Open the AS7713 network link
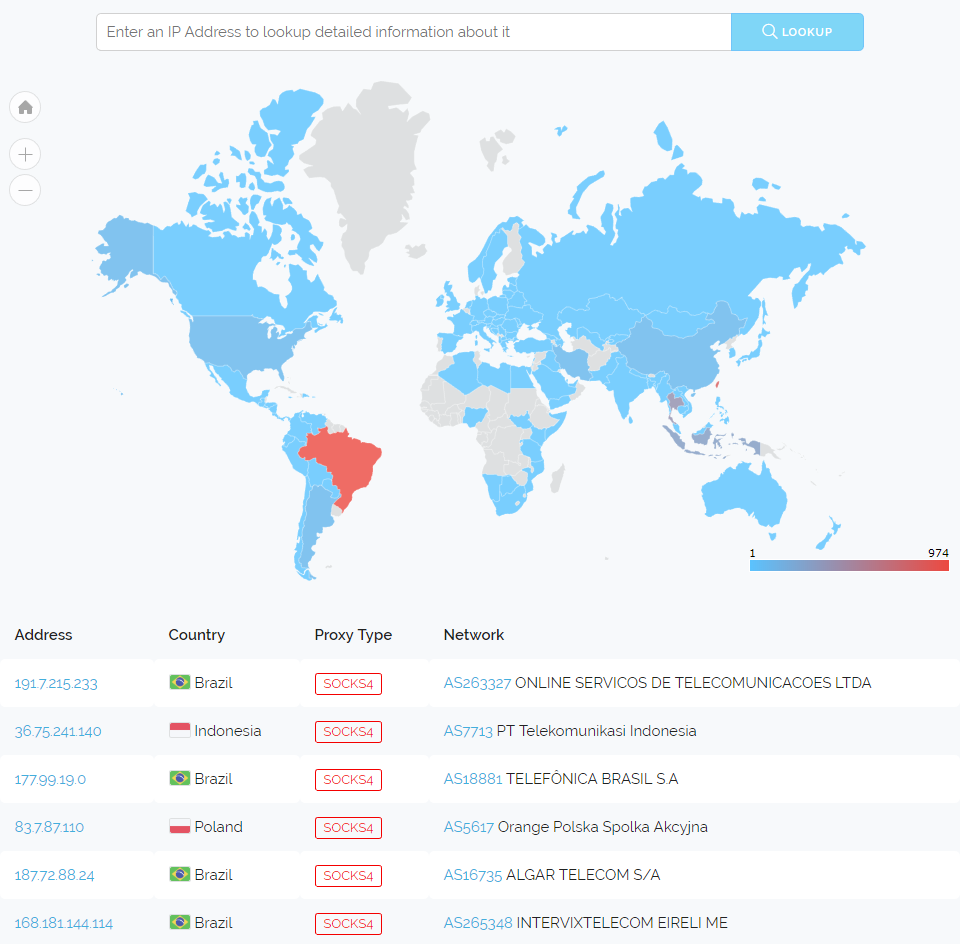 coord(468,731)
